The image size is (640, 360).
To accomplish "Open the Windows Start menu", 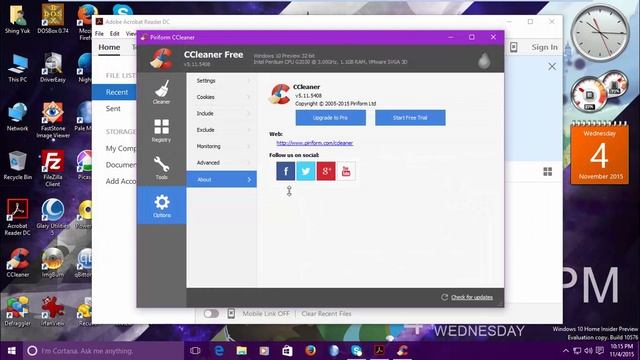I will pos(11,351).
